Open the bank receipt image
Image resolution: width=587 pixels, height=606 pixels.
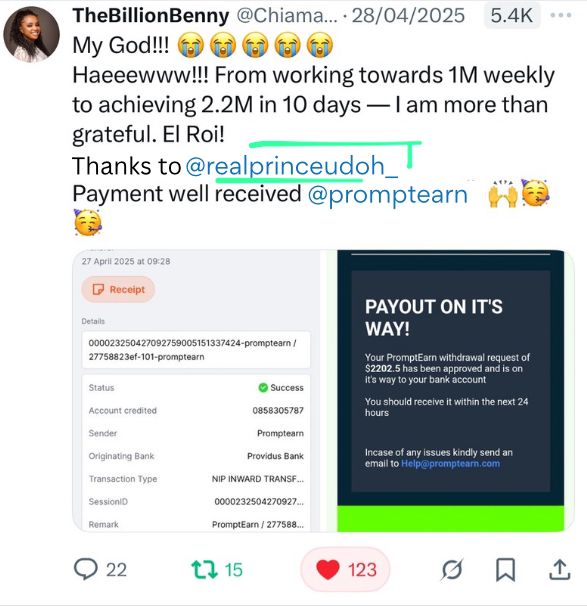[x=196, y=391]
